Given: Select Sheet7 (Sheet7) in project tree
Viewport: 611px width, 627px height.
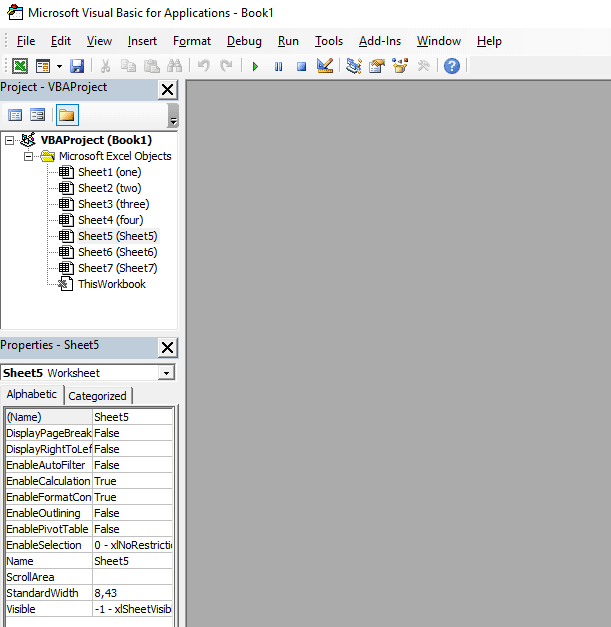Looking at the screenshot, I should point(118,268).
